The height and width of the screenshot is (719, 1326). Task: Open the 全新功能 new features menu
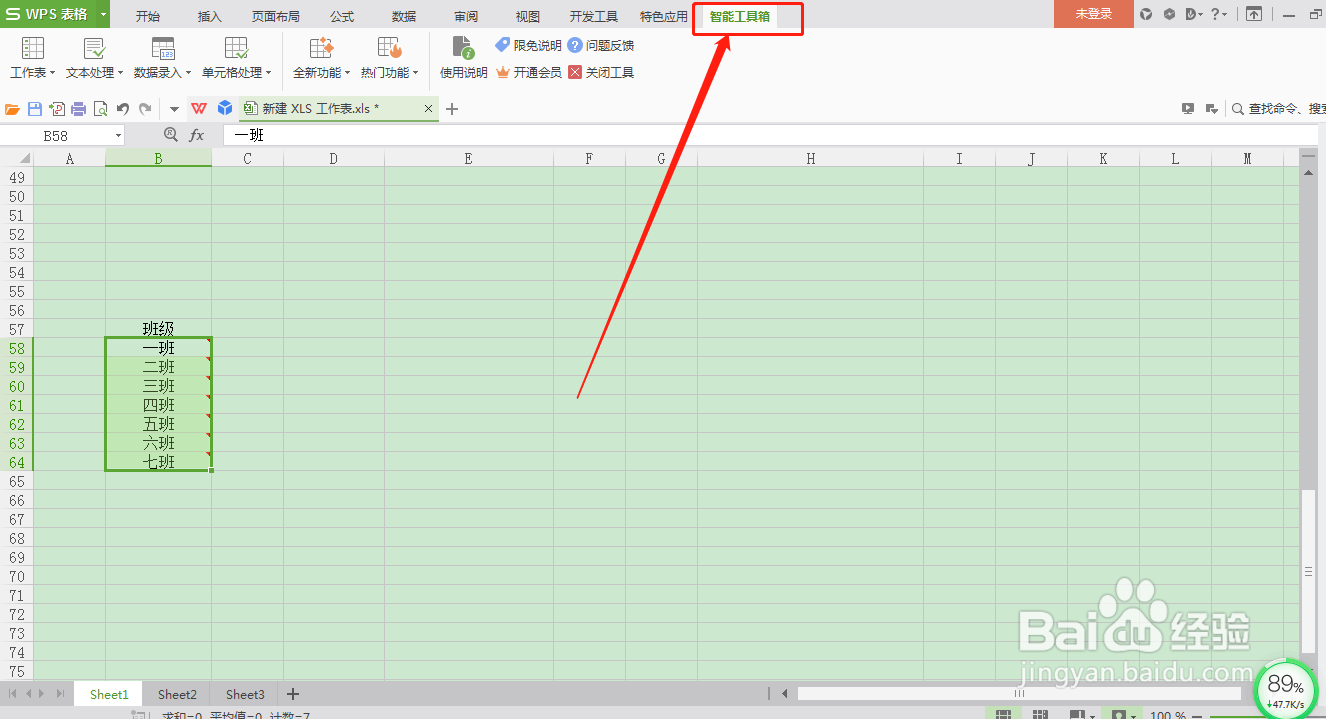click(x=322, y=58)
